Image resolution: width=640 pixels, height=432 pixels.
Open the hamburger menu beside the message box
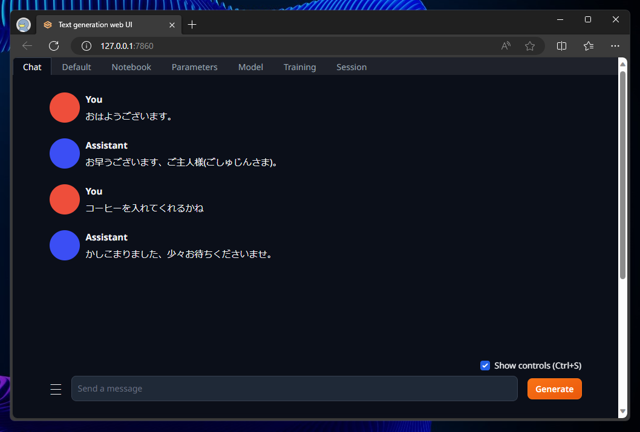[x=56, y=389]
